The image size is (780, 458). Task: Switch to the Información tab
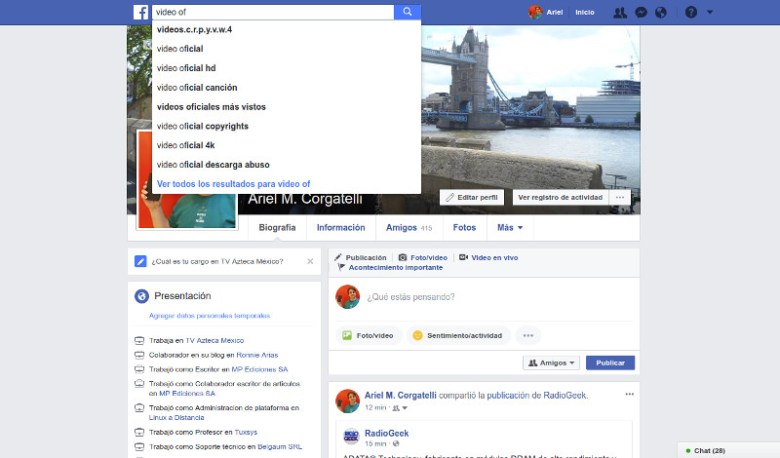point(341,228)
